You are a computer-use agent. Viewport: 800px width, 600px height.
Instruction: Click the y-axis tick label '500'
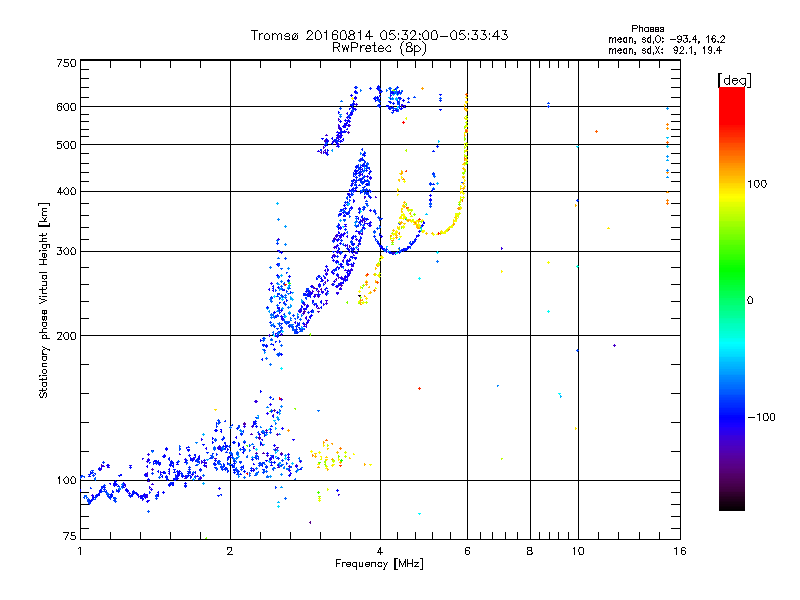pyautogui.click(x=66, y=145)
